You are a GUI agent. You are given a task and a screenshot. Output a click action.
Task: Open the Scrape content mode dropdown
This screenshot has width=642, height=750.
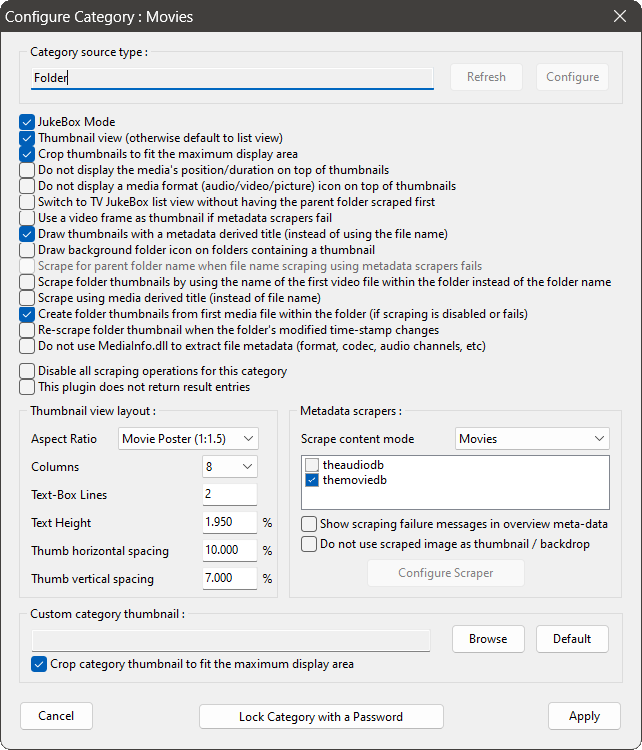[x=532, y=439]
